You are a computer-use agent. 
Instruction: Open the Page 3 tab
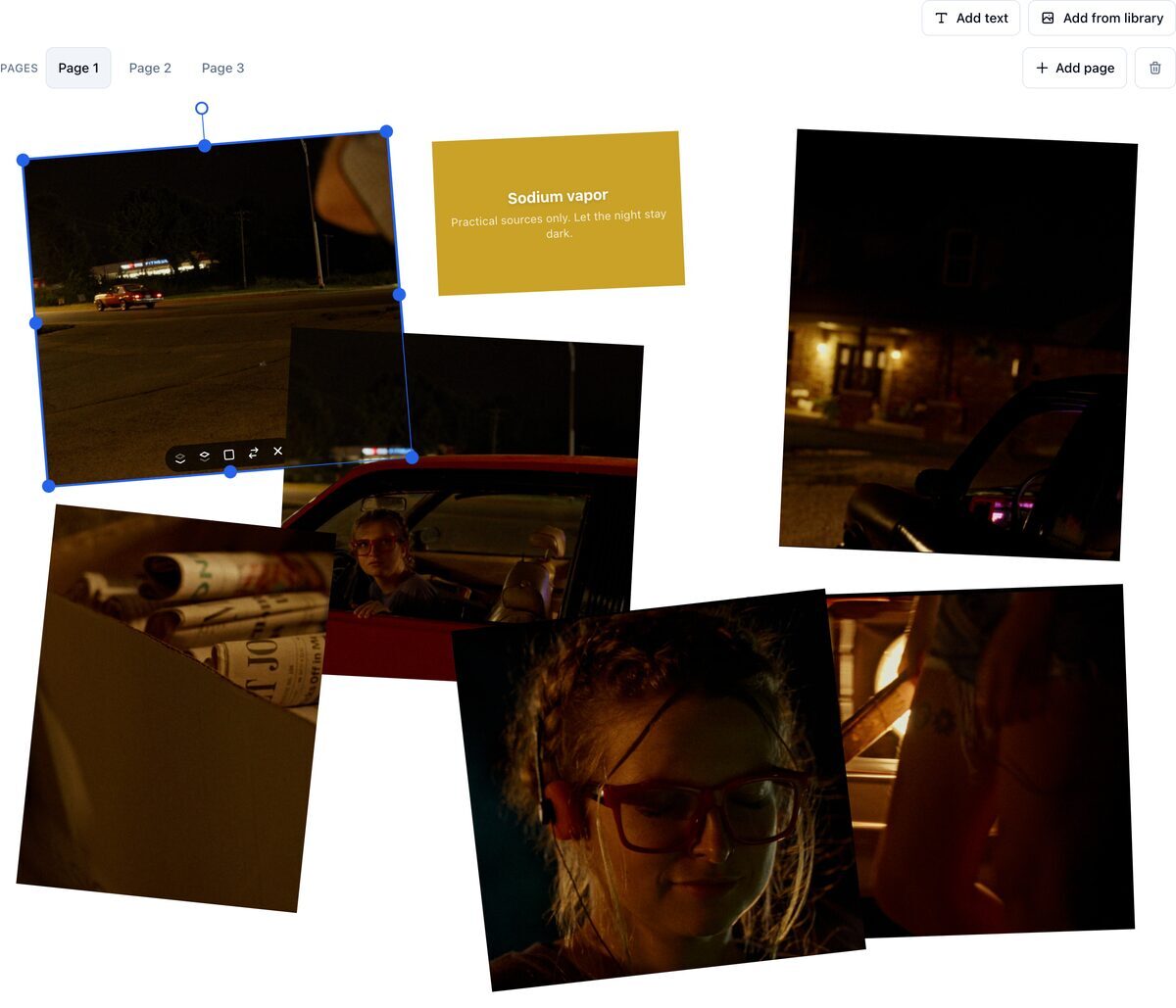(222, 68)
